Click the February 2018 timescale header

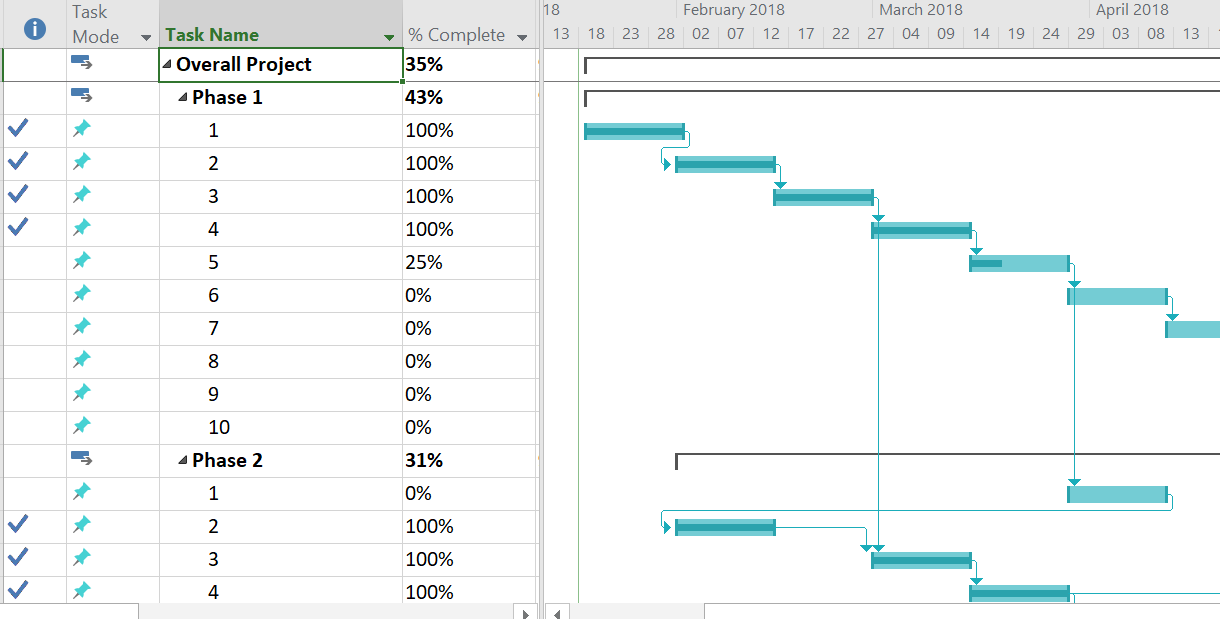733,10
